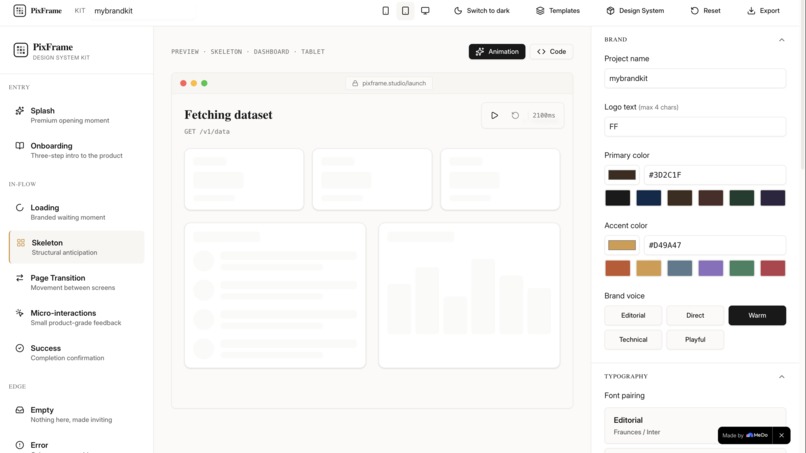Pick the red accent preset swatch
Image resolution: width=806 pixels, height=453 pixels.
pos(773,268)
